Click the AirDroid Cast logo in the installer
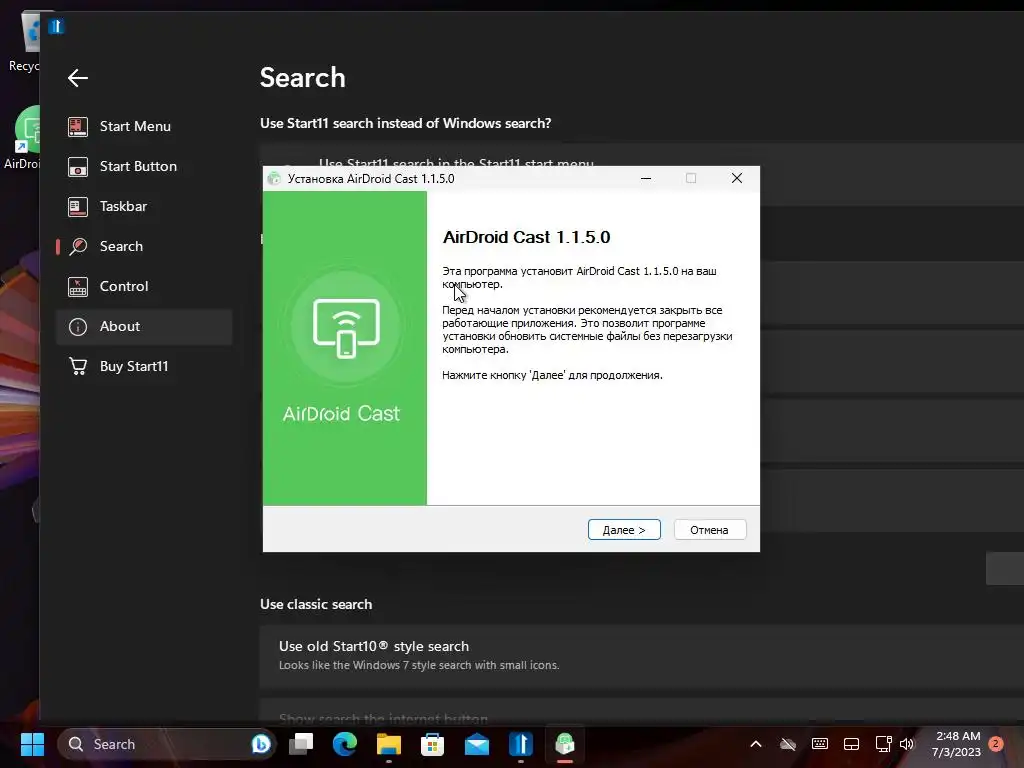 (x=345, y=328)
